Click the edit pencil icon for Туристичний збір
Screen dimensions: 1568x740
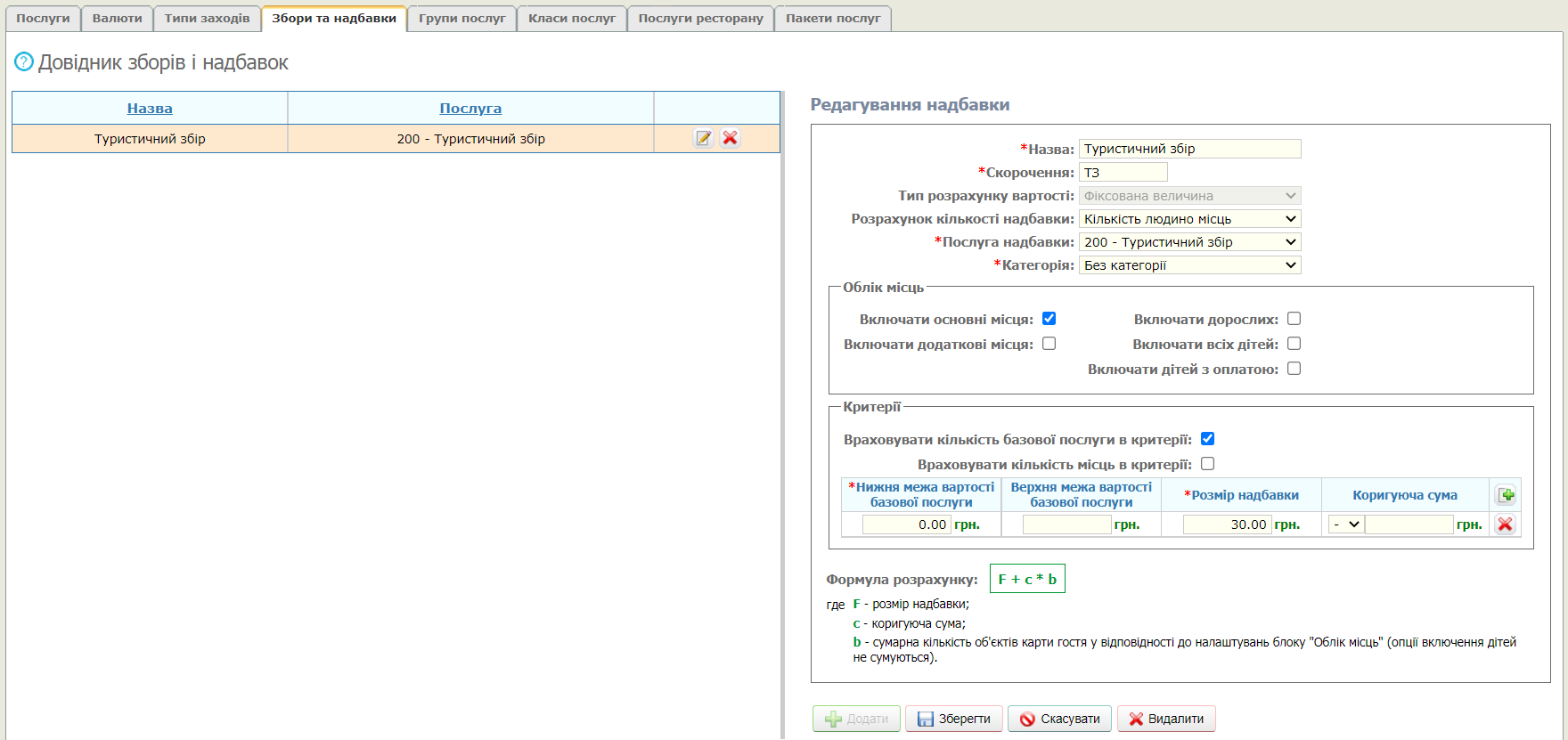click(704, 138)
